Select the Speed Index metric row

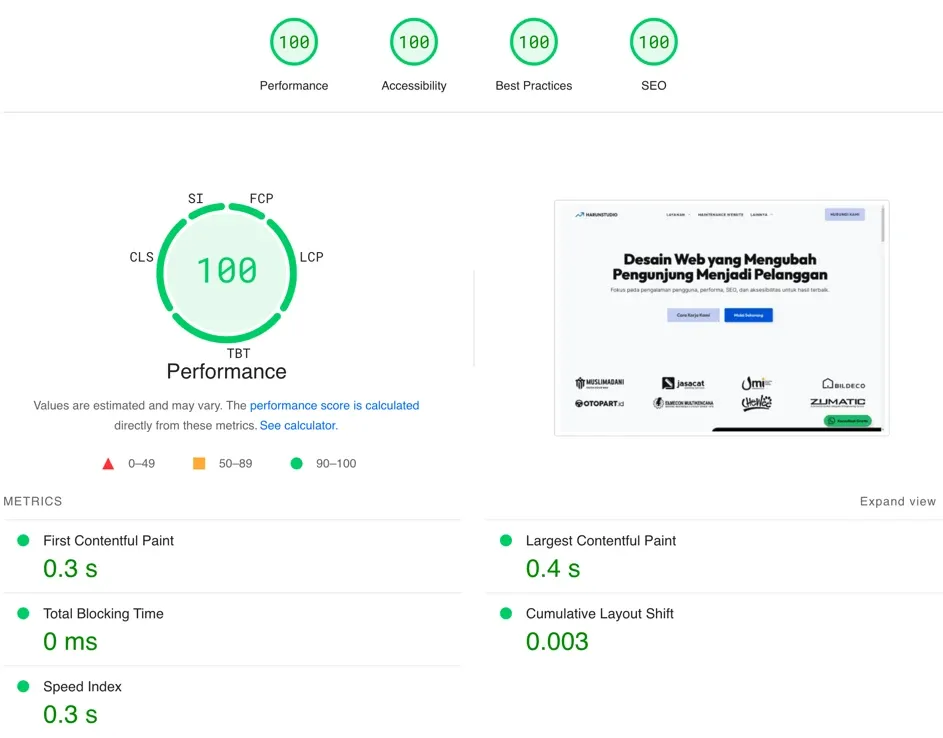pyautogui.click(x=232, y=702)
